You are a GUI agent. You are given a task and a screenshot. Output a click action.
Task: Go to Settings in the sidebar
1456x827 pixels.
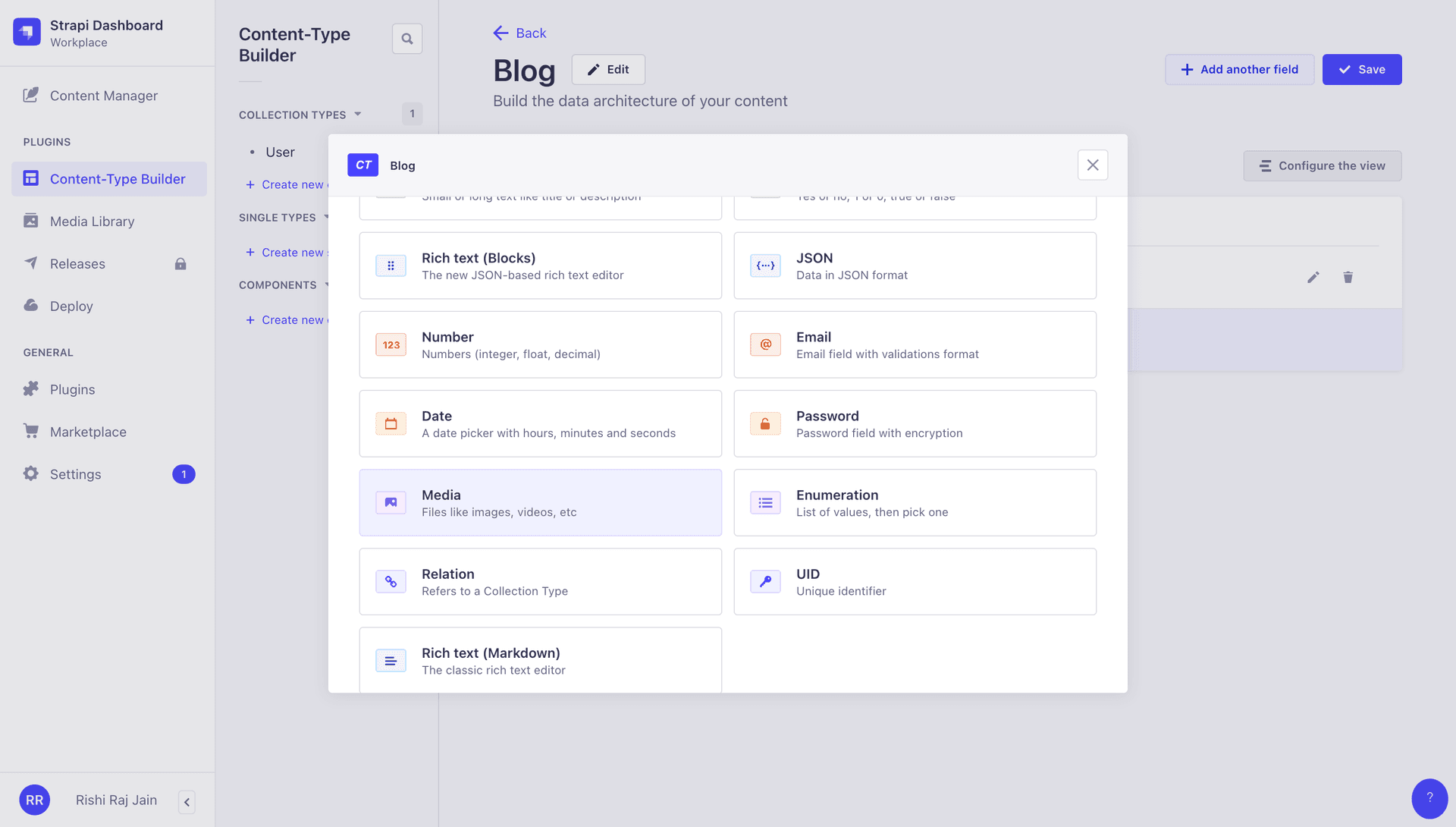[76, 474]
